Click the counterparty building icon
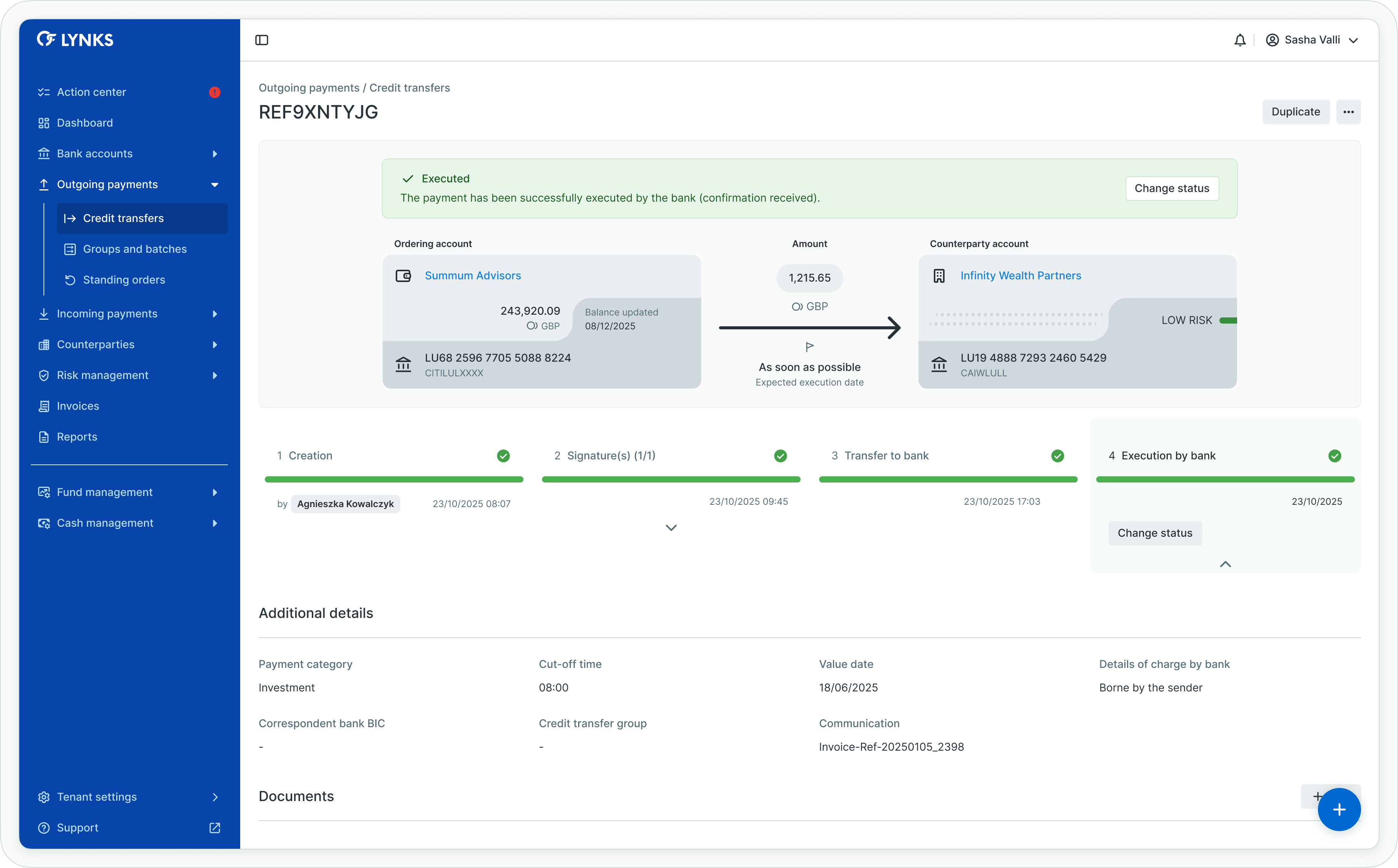 coord(939,276)
